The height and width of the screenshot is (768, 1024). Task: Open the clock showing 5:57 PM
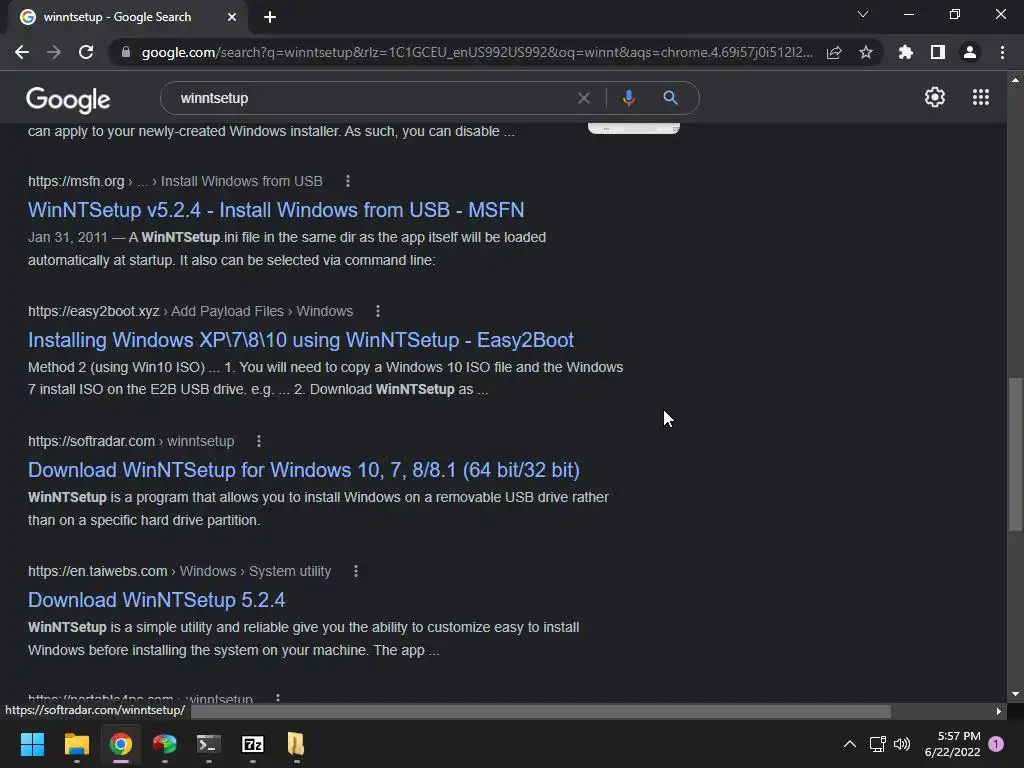tap(952, 744)
